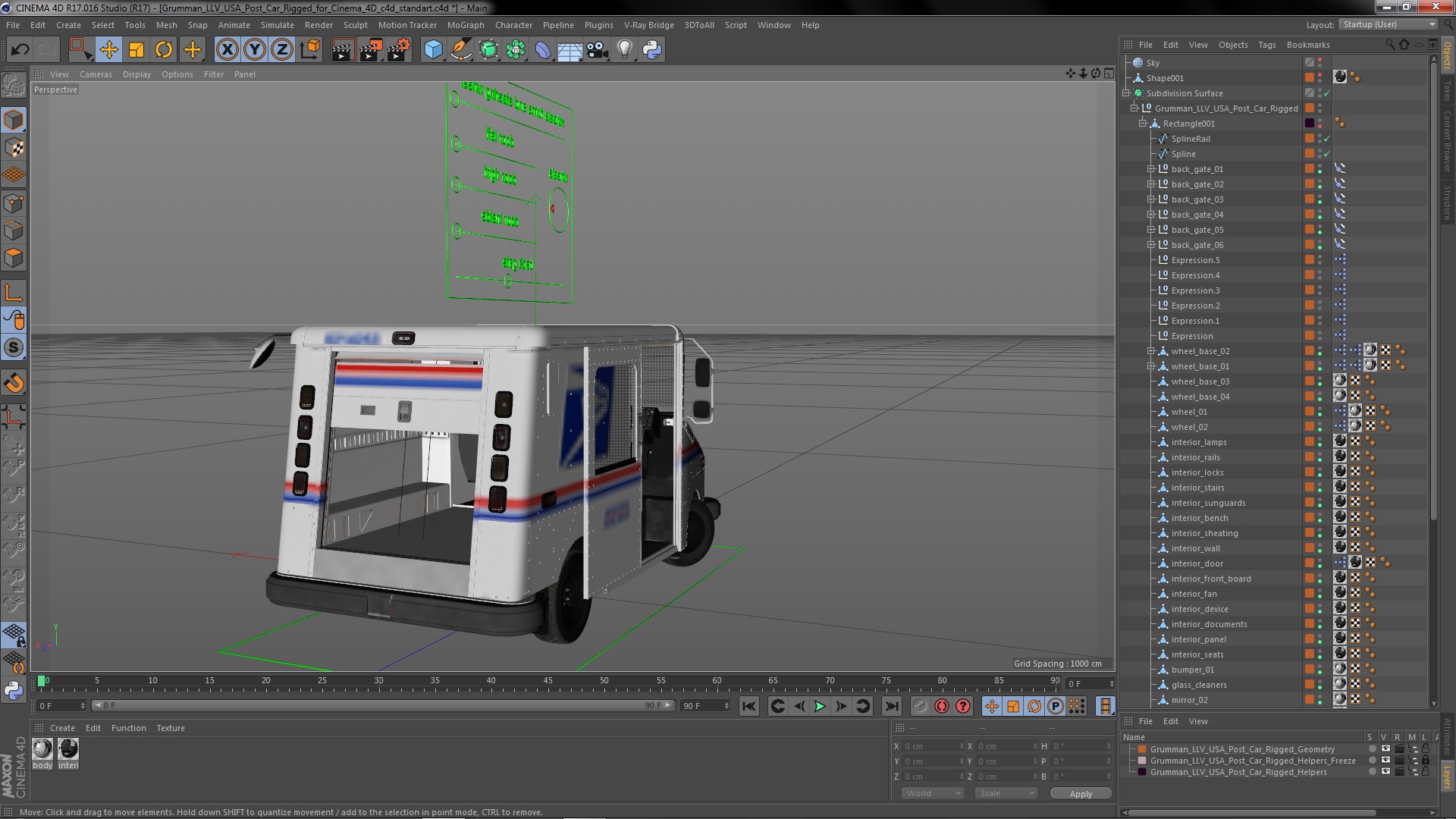Click the Coordinate System toggle icon

click(310, 50)
